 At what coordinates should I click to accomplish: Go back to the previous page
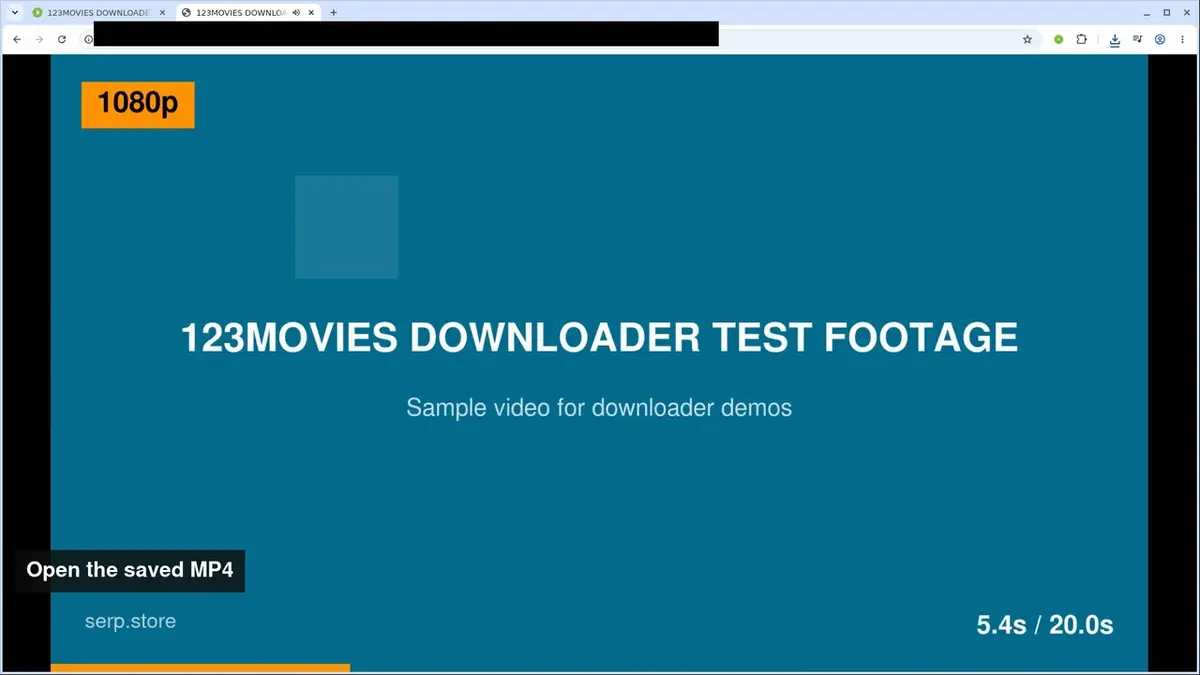click(16, 39)
